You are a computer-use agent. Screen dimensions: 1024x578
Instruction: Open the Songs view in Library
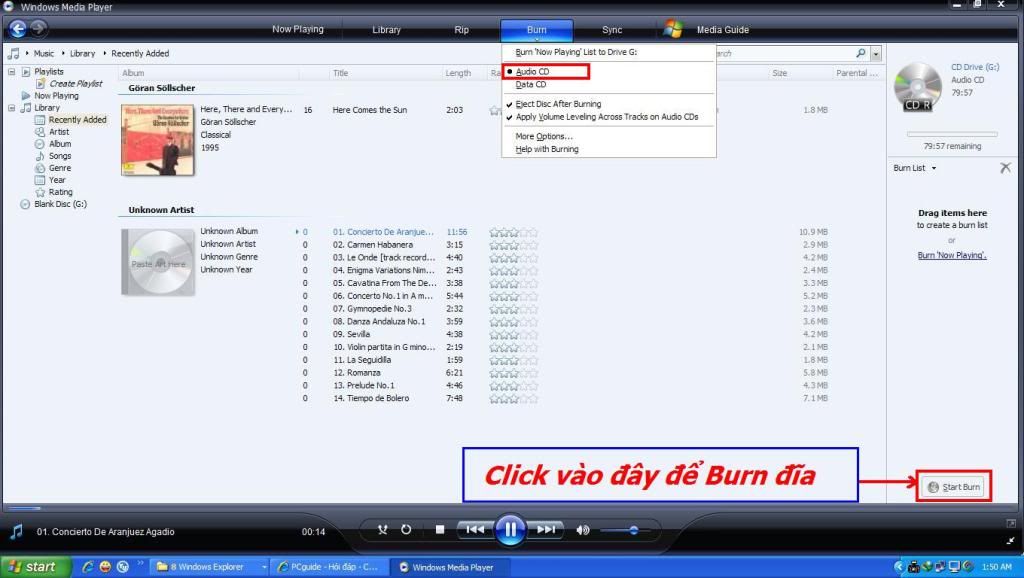tap(60, 156)
